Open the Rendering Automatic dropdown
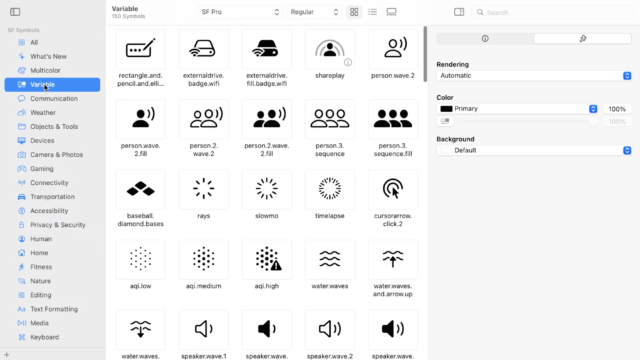The height and width of the screenshot is (360, 640). (534, 76)
